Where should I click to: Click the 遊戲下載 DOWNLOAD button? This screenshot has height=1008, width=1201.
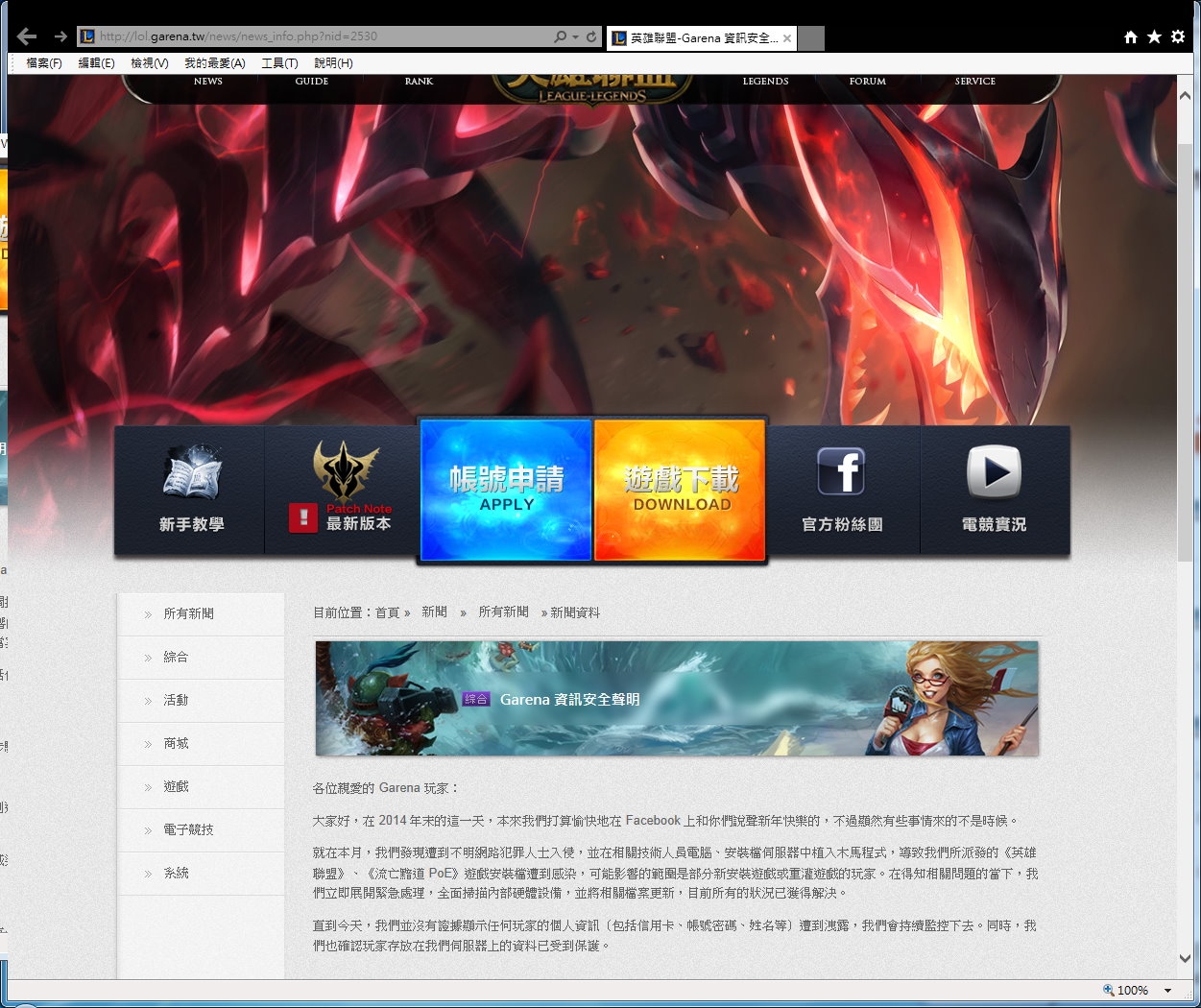pos(680,490)
